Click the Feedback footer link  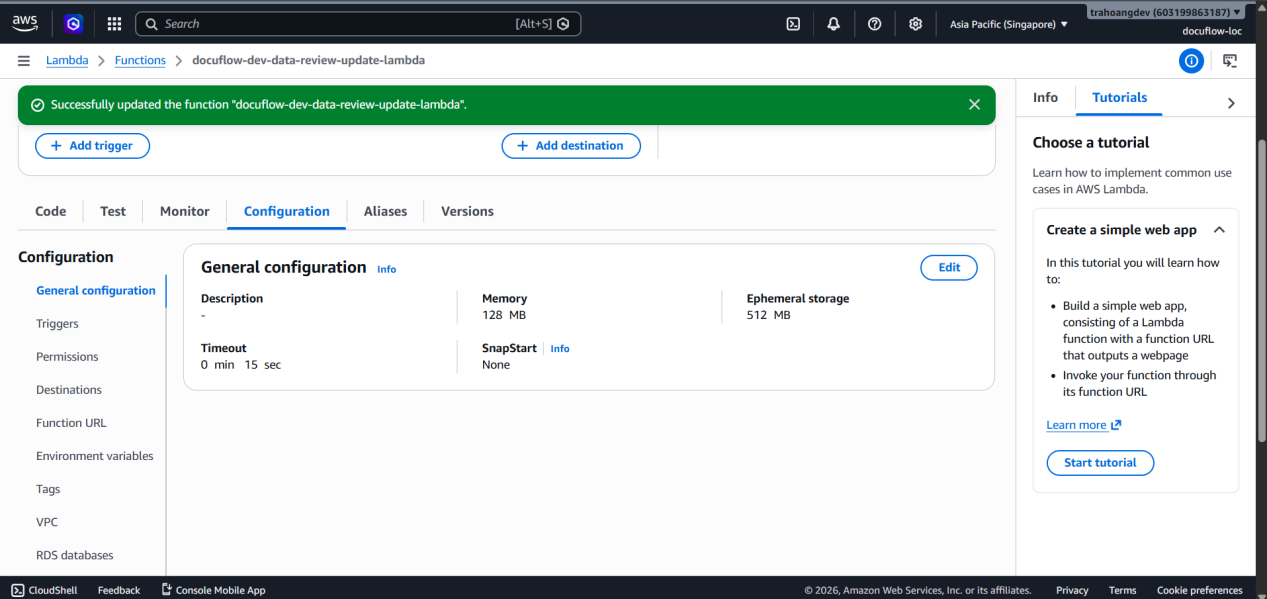click(x=119, y=590)
